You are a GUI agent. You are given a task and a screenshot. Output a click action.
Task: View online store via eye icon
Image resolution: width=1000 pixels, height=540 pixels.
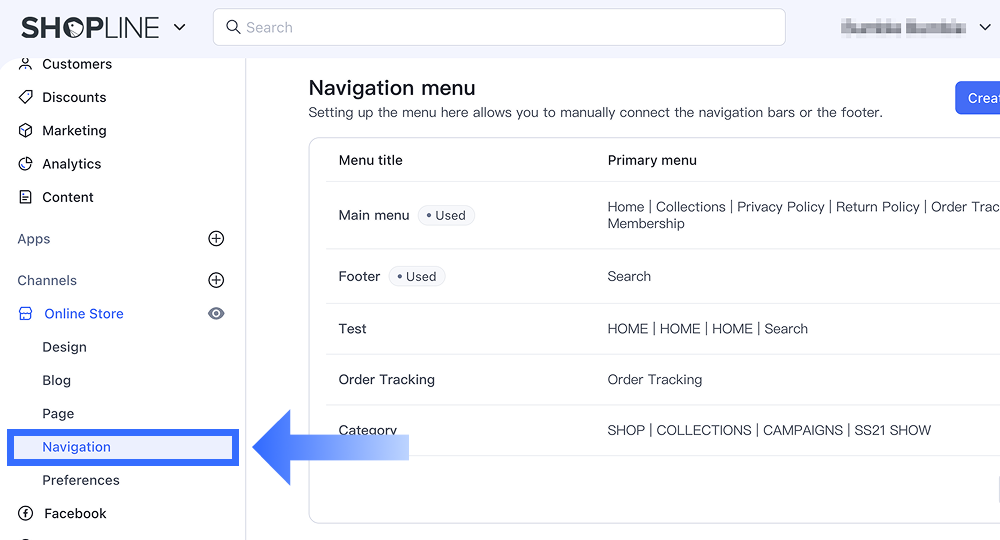tap(216, 314)
